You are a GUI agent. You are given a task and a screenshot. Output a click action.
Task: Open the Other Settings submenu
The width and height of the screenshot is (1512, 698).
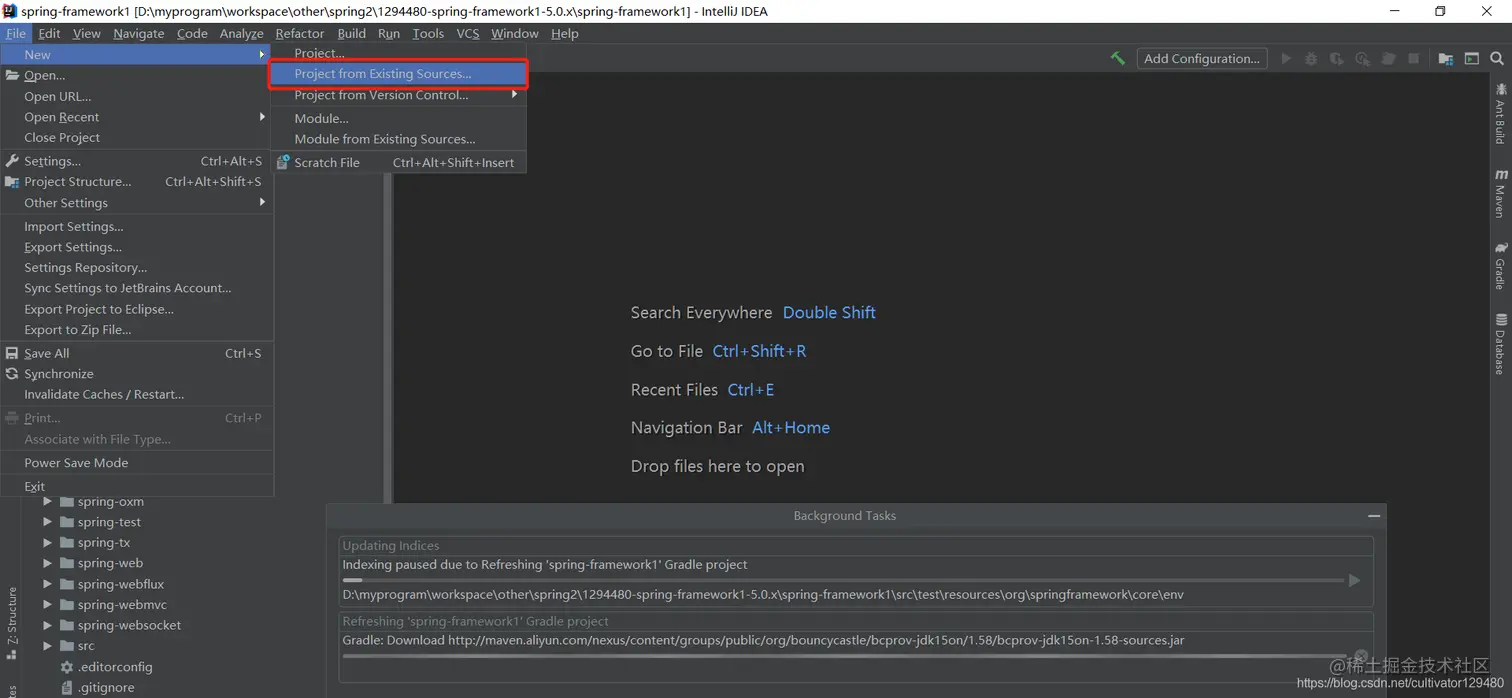[x=136, y=203]
